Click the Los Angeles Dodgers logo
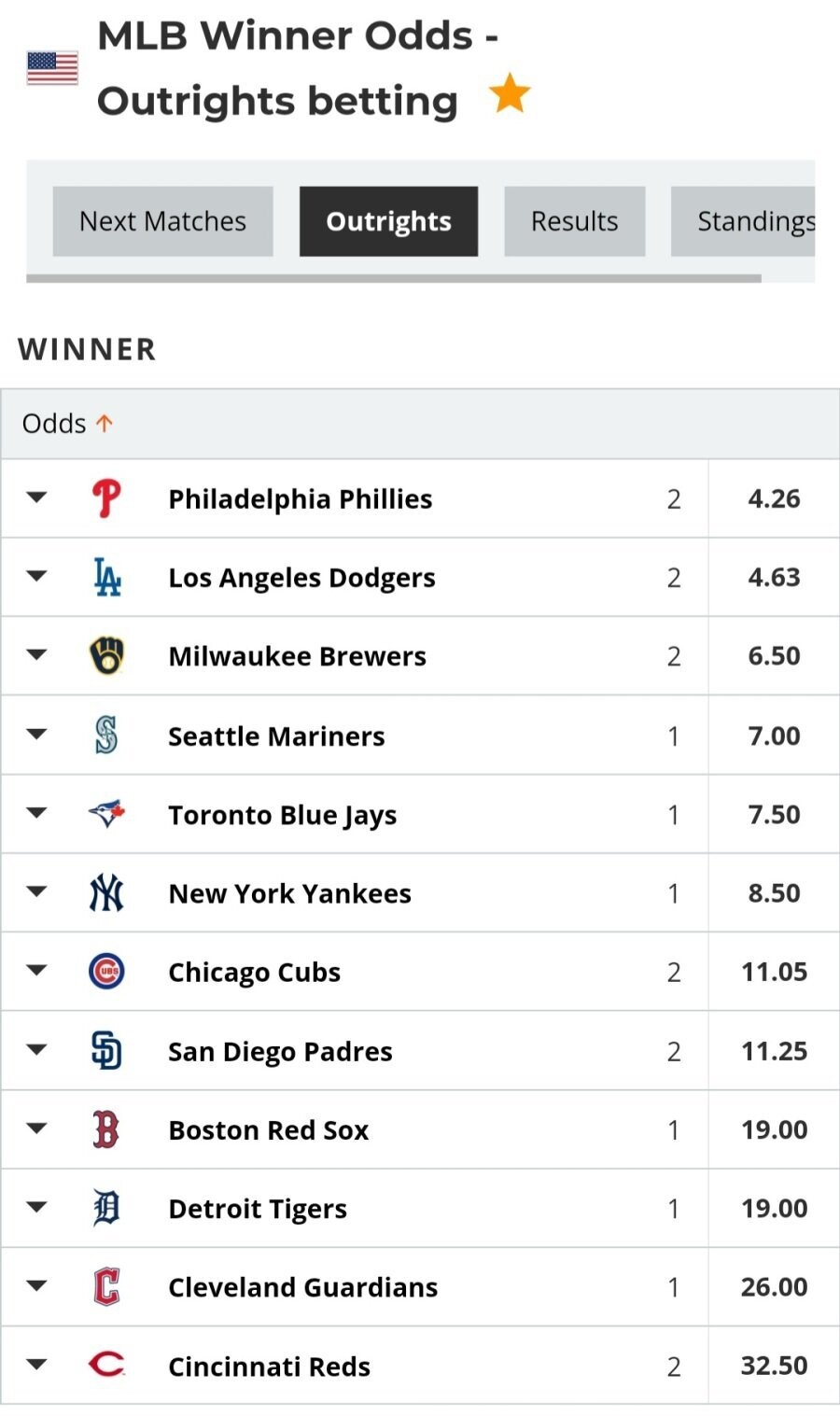The height and width of the screenshot is (1416, 840). tap(106, 577)
